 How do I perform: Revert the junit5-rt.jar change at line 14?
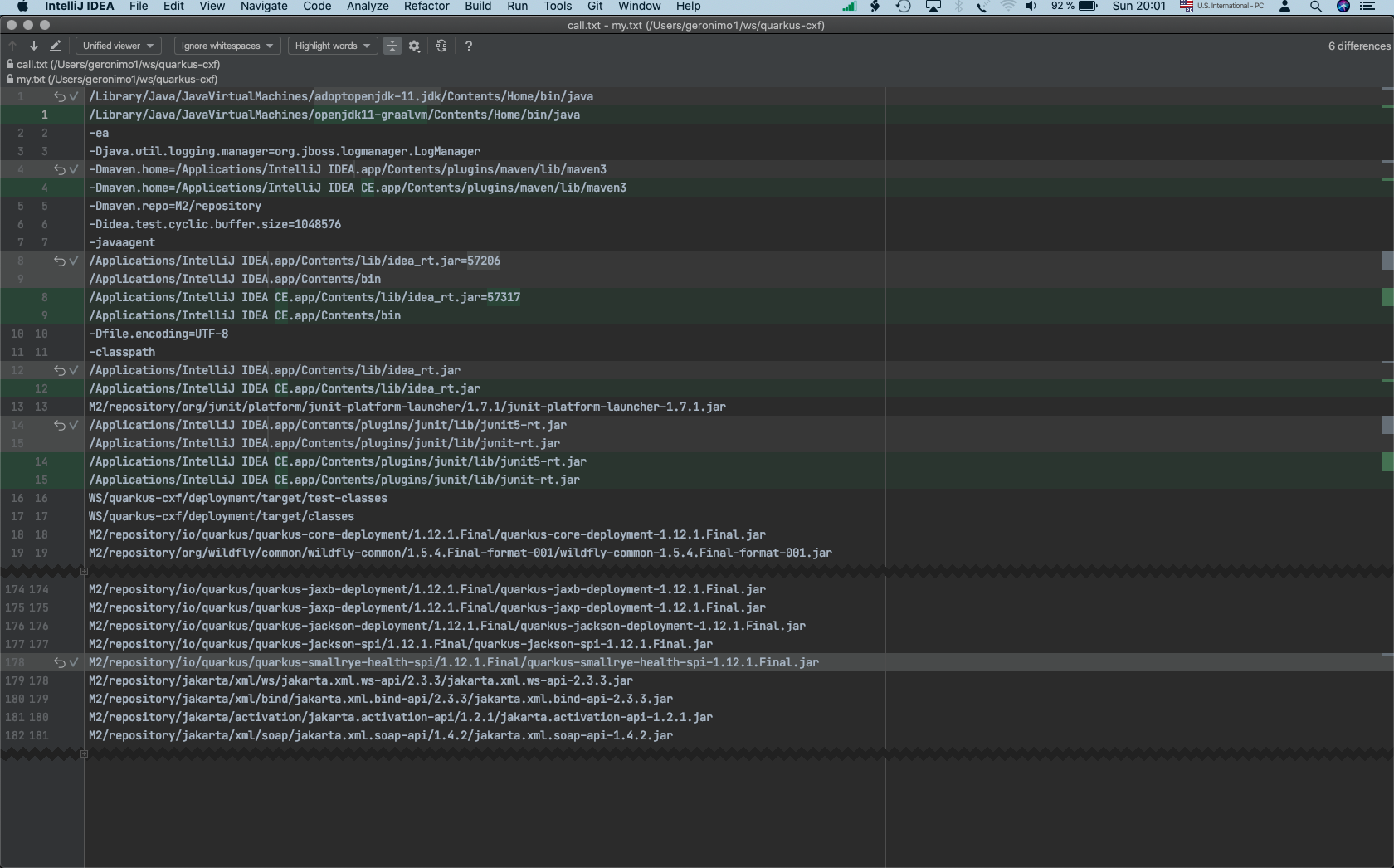tap(60, 425)
